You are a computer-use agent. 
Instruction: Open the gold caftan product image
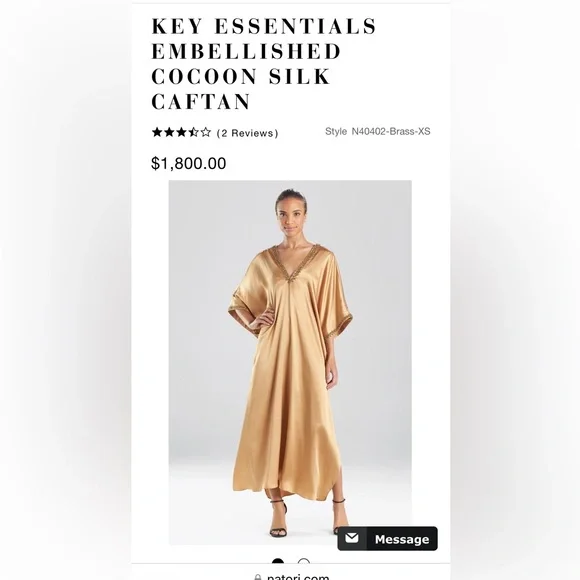pos(290,362)
